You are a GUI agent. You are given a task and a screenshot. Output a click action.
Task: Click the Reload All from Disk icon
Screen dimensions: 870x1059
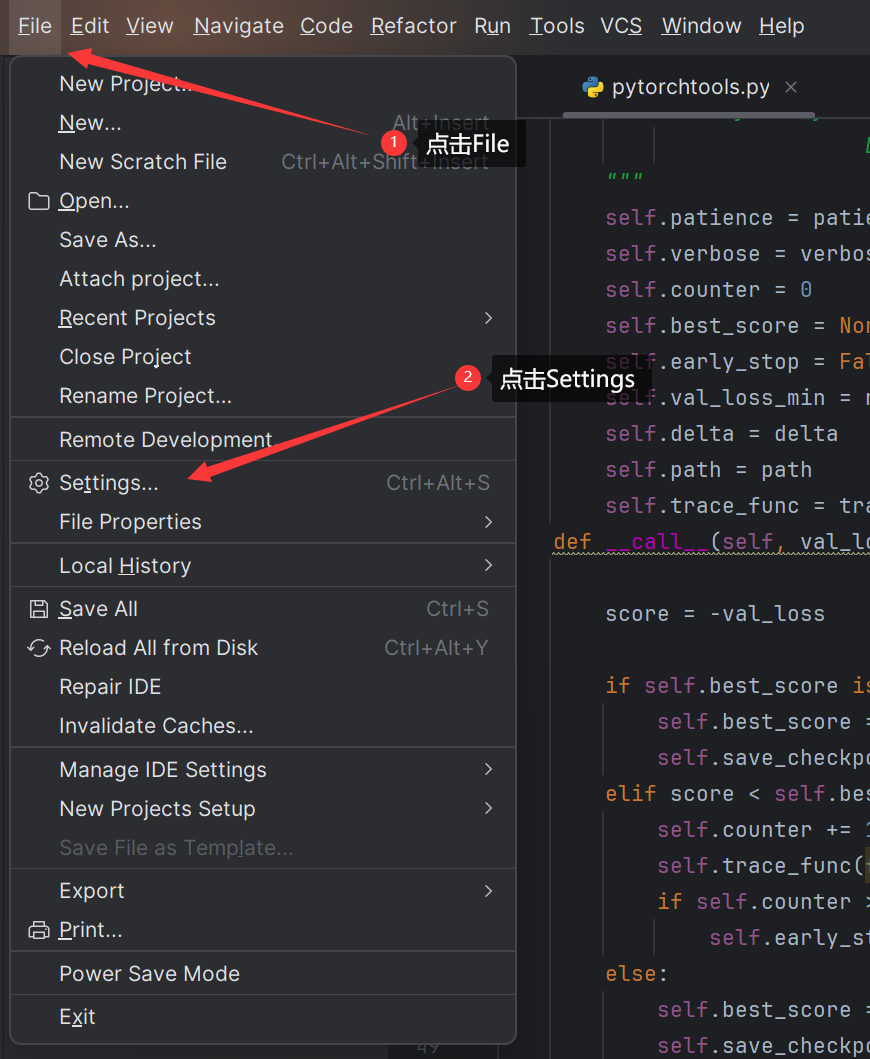tap(39, 649)
